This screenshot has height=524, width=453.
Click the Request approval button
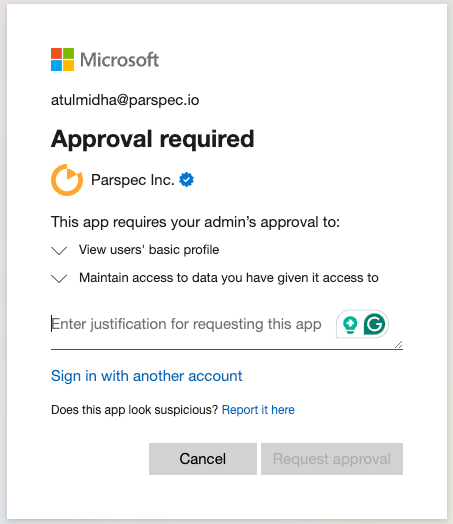coord(332,459)
